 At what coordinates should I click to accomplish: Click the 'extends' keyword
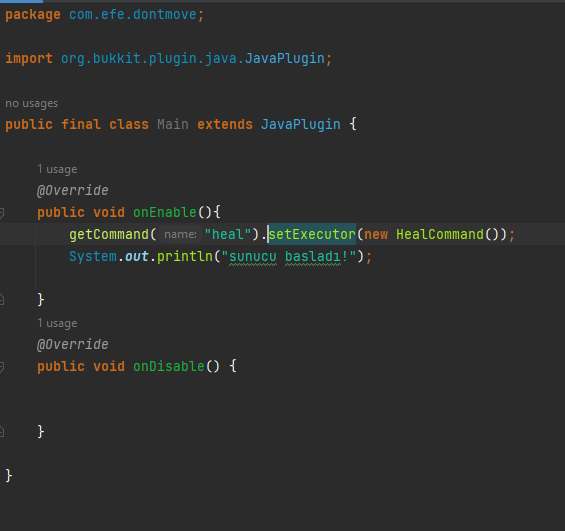pyautogui.click(x=225, y=125)
